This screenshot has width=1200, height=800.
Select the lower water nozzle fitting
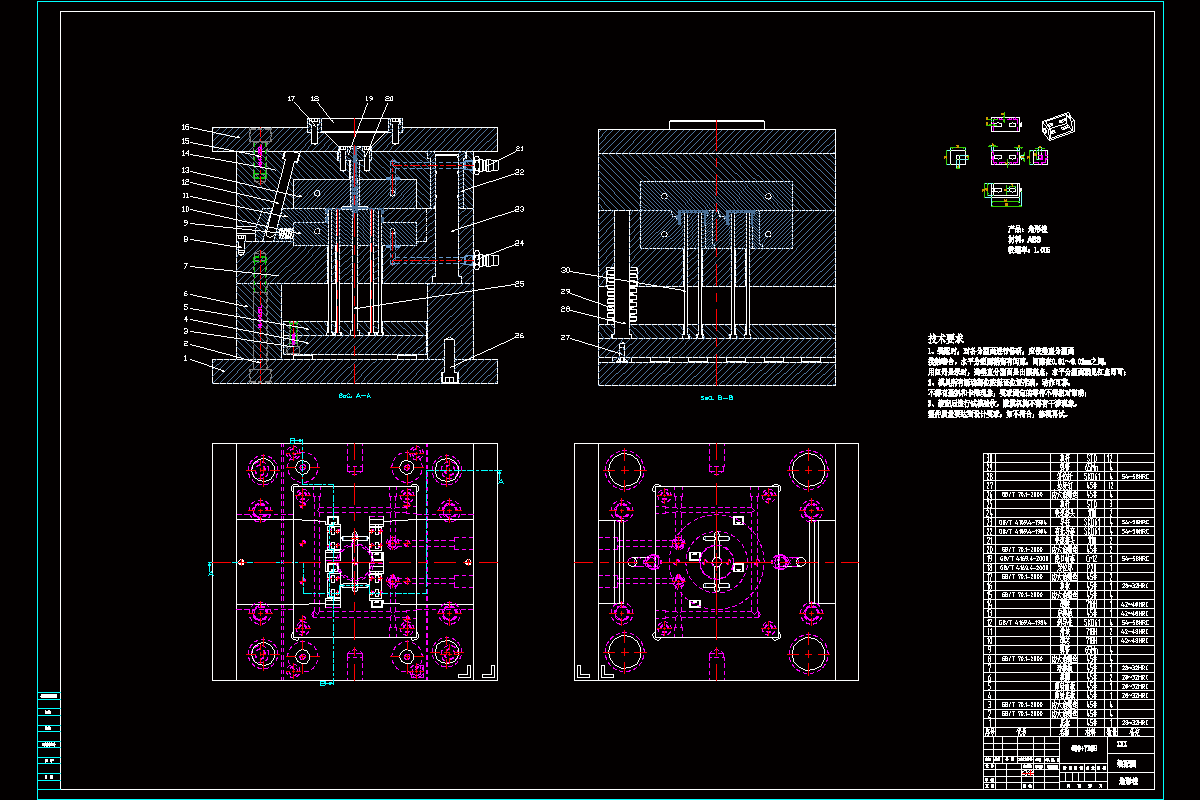(x=485, y=261)
